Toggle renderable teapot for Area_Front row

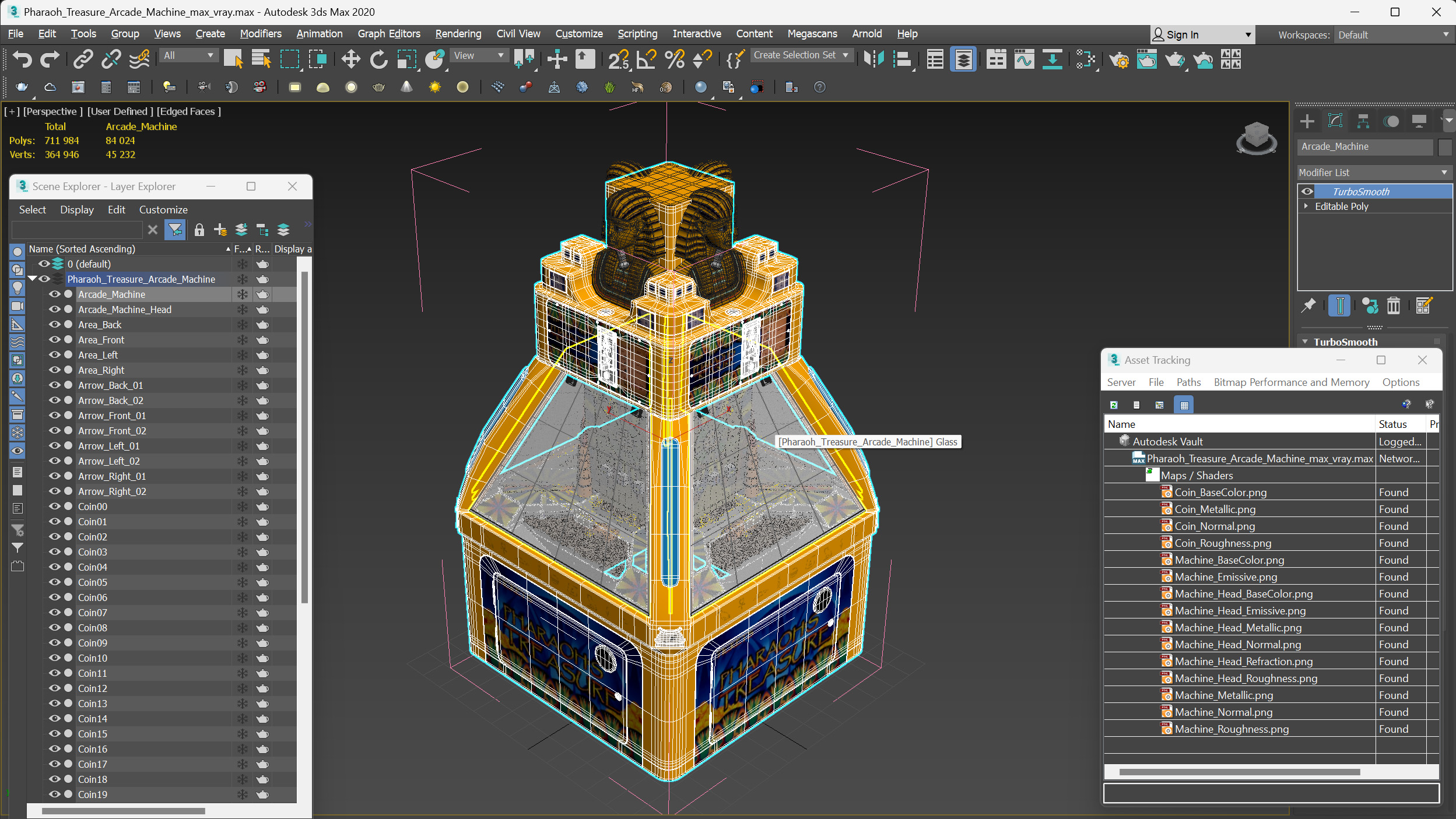coord(262,340)
